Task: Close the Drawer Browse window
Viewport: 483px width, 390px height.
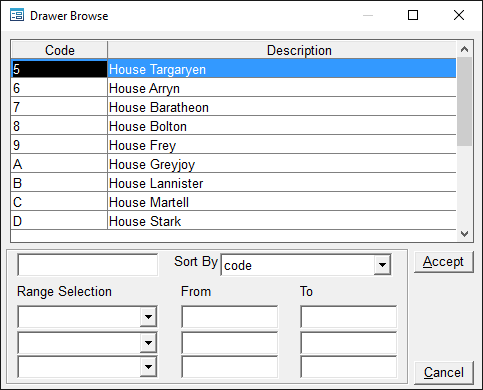Action: (459, 15)
